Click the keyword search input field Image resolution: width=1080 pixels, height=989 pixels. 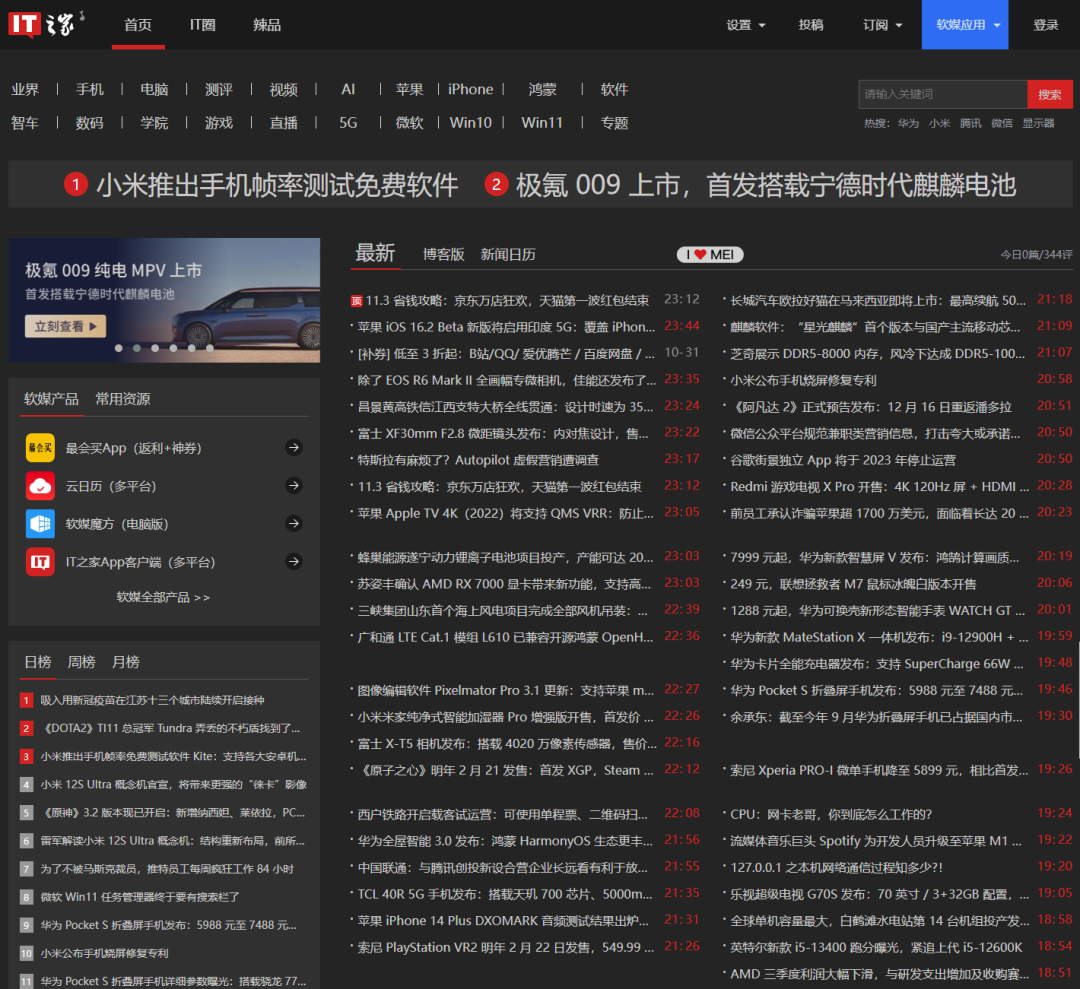click(942, 94)
